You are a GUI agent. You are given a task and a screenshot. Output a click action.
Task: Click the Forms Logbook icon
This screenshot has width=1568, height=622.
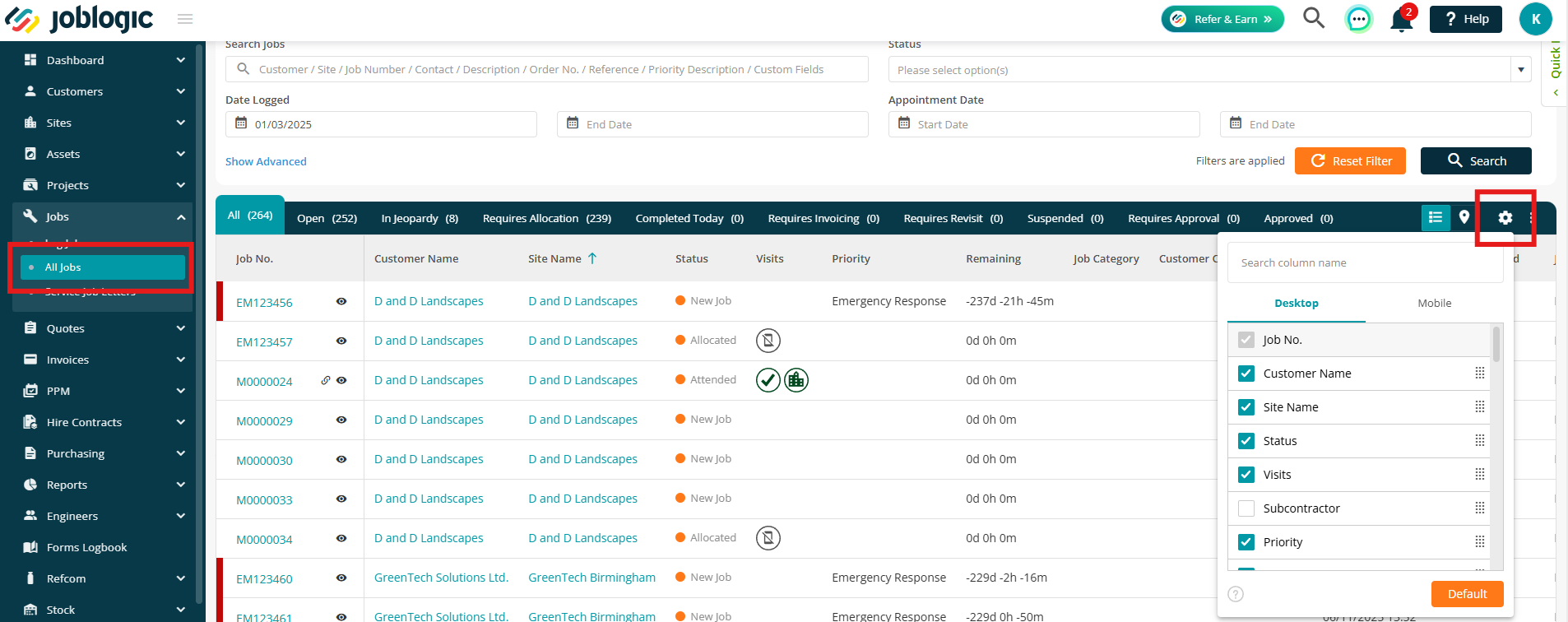tap(30, 547)
